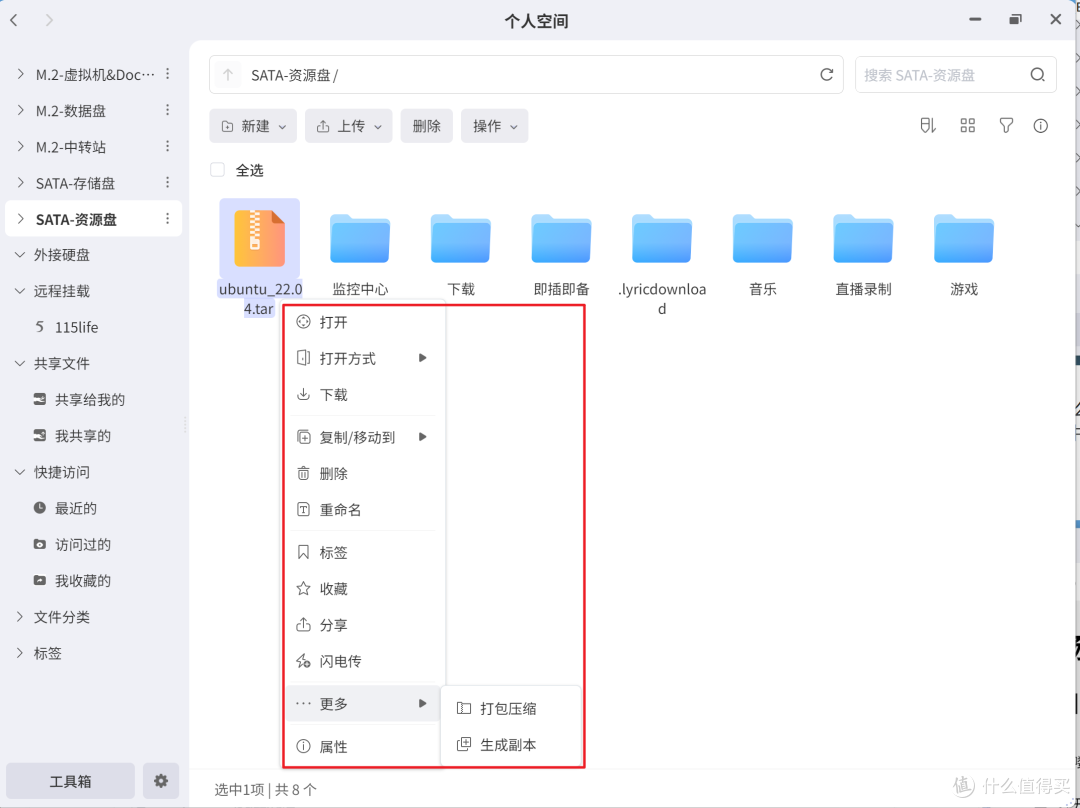1080x808 pixels.
Task: Go up one folder level arrow
Action: (228, 74)
